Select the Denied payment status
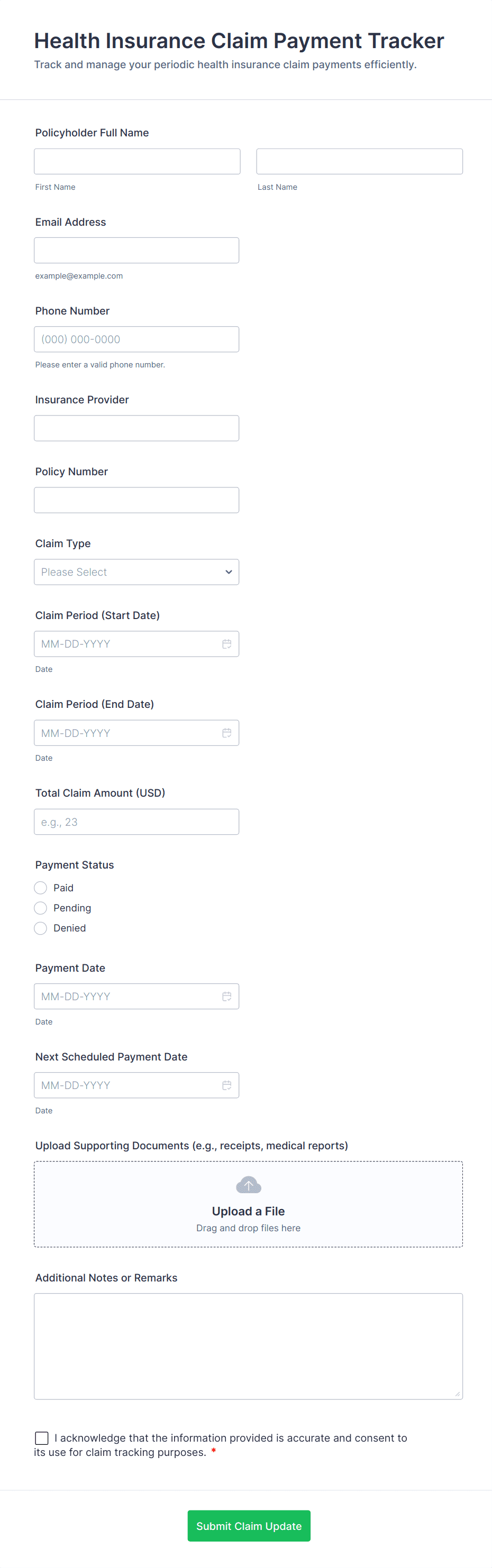 (x=41, y=928)
